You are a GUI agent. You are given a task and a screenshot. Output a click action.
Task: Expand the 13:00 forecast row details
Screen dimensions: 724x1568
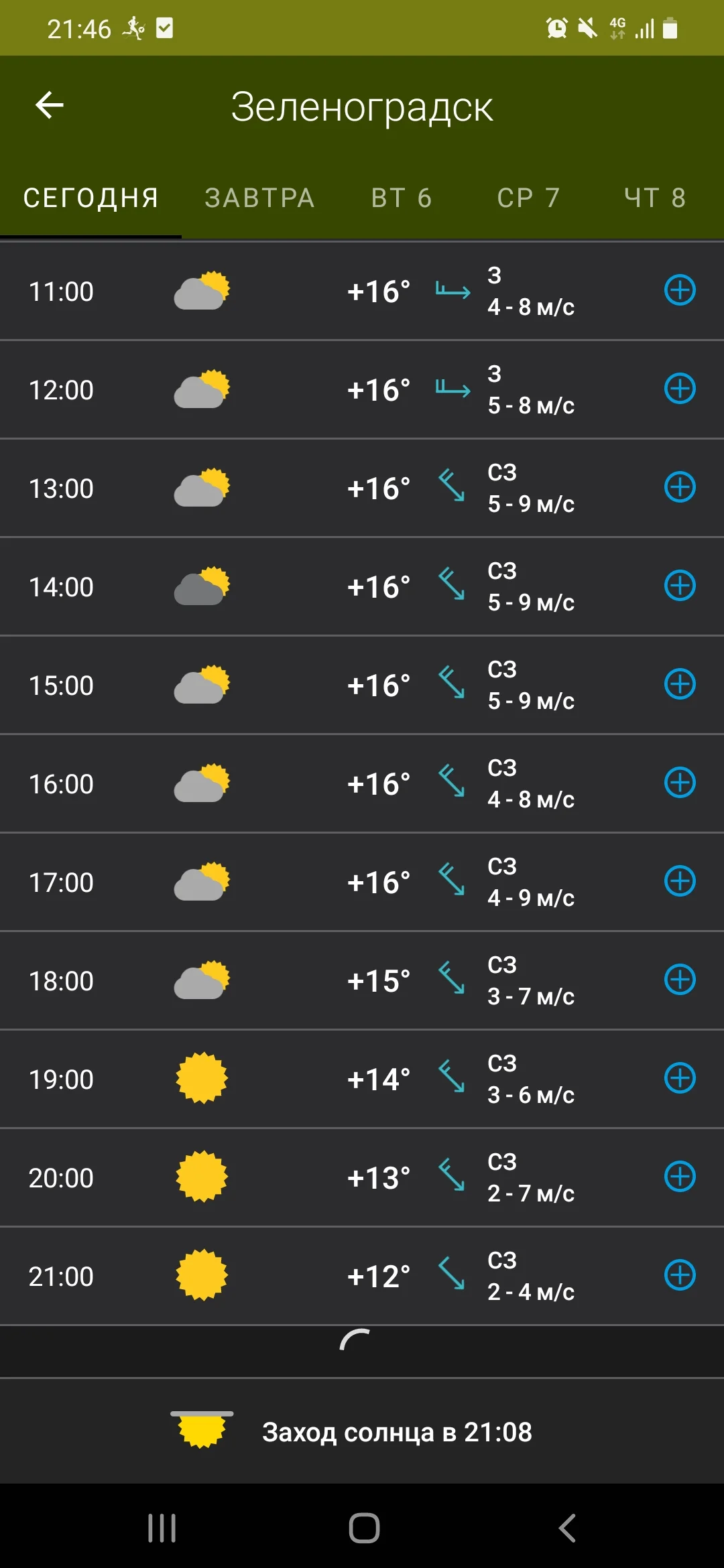(x=680, y=487)
